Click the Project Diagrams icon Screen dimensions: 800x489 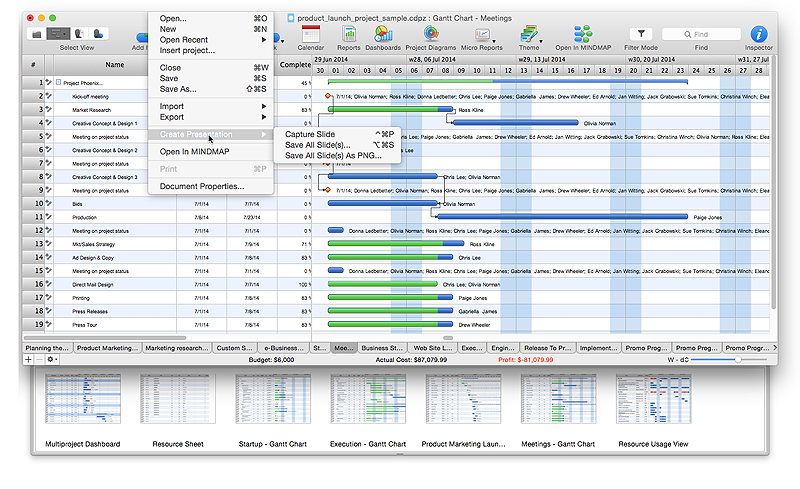coord(431,34)
